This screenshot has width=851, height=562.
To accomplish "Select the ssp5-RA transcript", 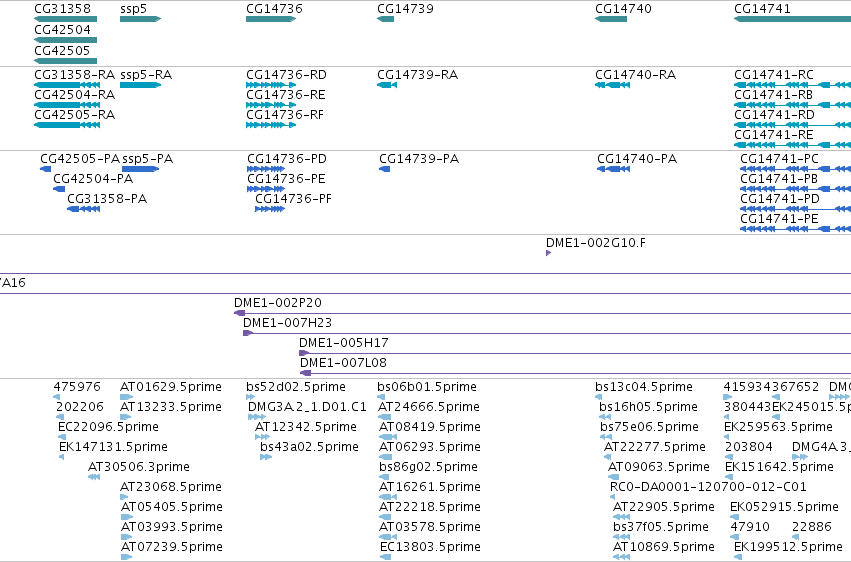I will (141, 85).
